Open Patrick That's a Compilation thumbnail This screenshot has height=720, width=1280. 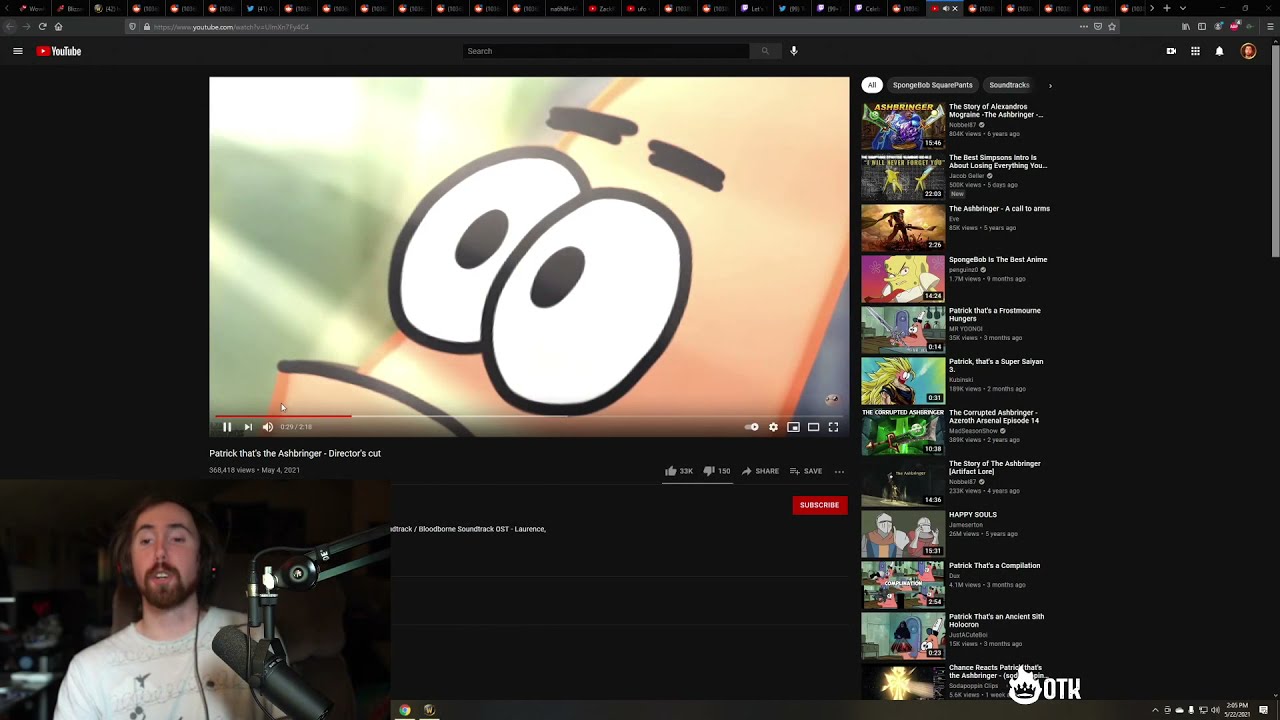tap(903, 584)
